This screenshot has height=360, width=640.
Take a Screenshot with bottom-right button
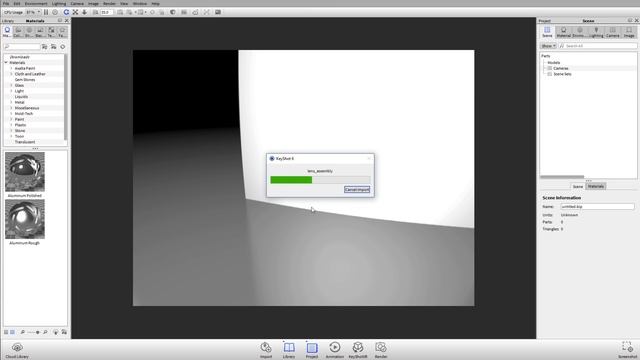[627, 350]
